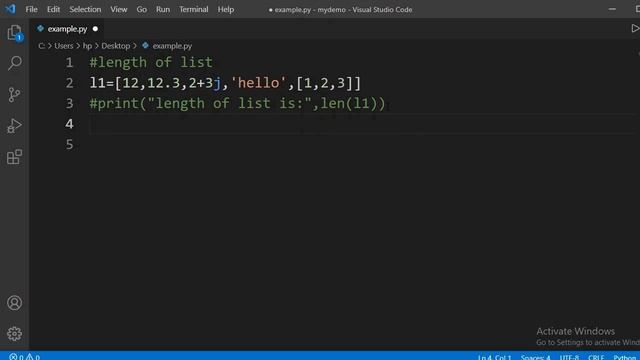
Task: Open the Accounts icon
Action: click(x=14, y=303)
